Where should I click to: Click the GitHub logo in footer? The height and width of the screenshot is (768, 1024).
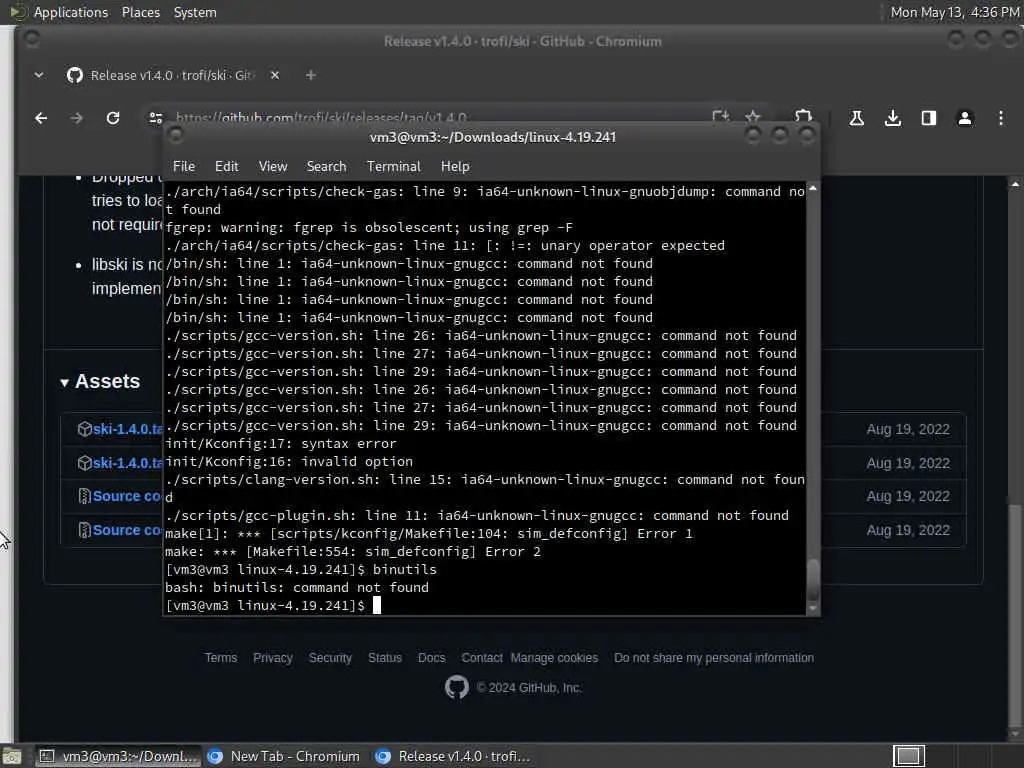pyautogui.click(x=456, y=688)
